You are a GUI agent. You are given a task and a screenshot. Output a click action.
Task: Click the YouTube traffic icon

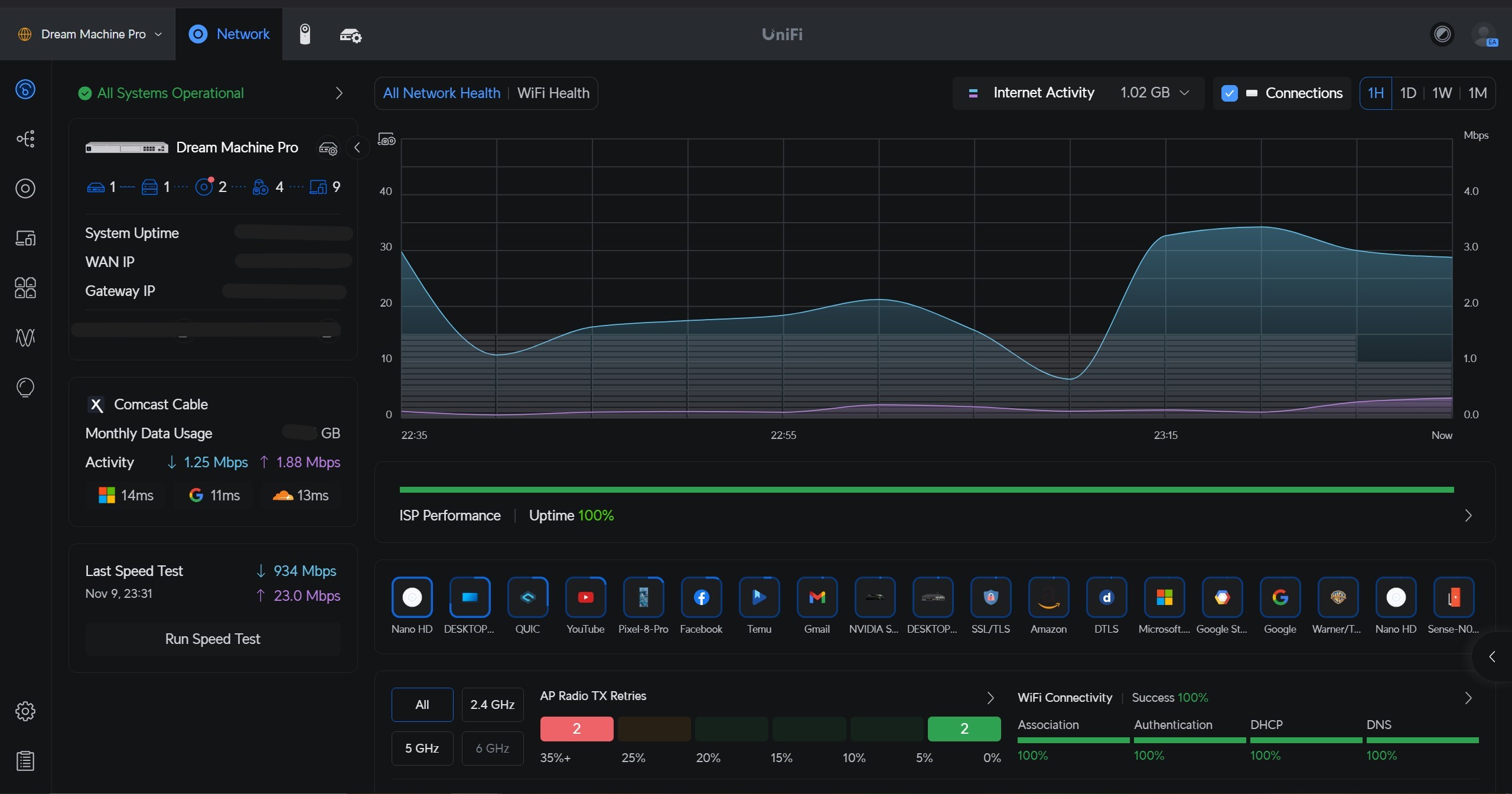pos(585,597)
